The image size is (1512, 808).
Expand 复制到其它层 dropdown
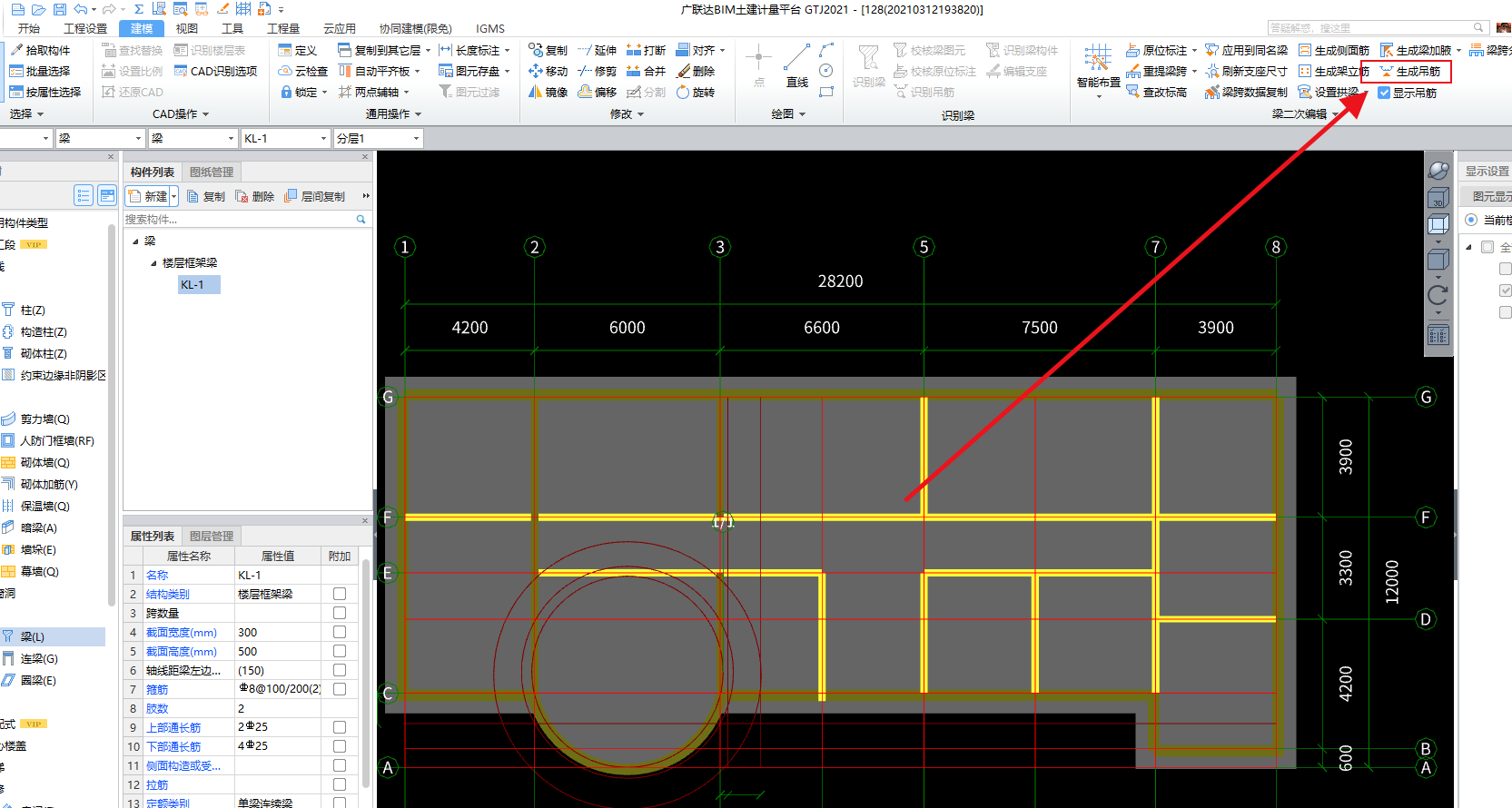[428, 50]
